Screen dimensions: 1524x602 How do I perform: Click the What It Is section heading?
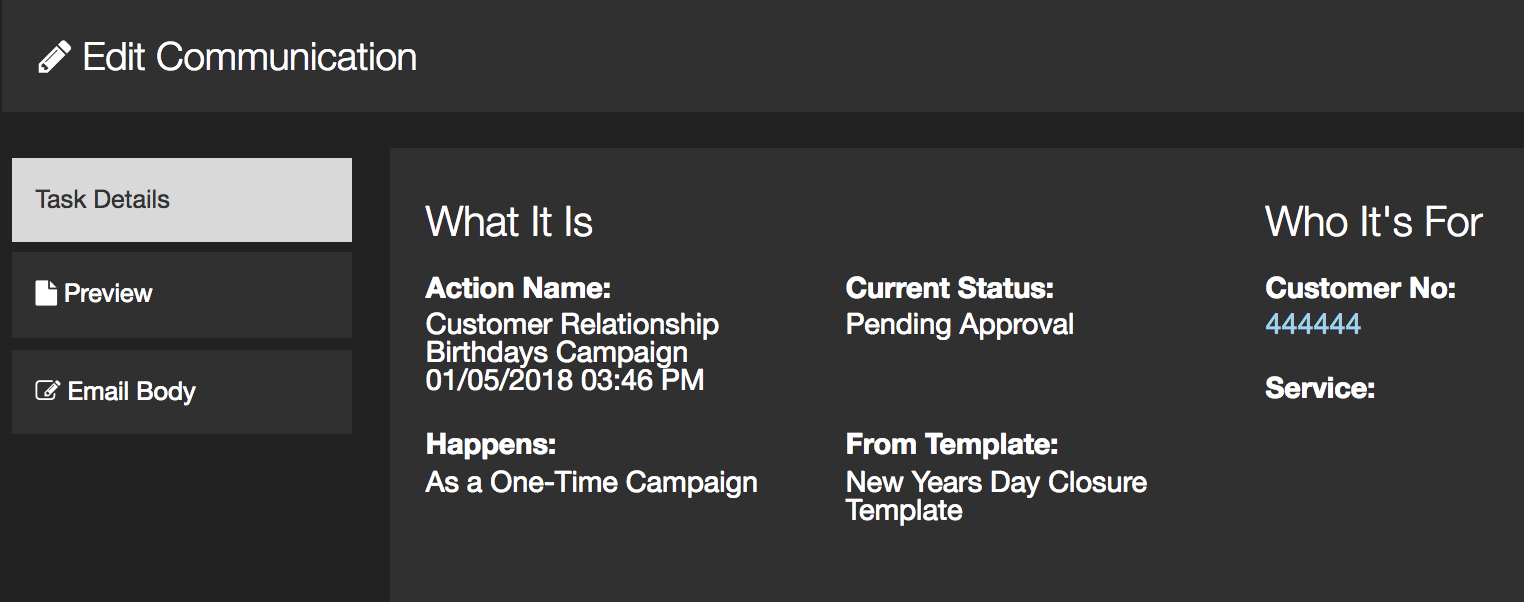509,222
